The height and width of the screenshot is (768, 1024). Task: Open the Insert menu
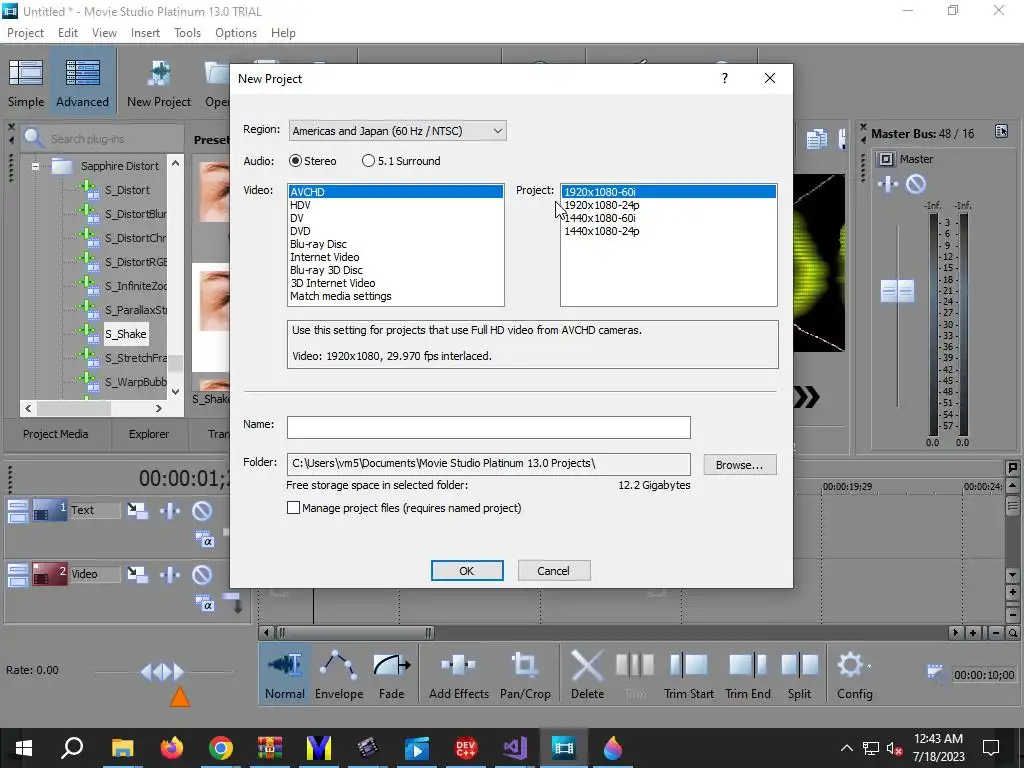(x=145, y=33)
